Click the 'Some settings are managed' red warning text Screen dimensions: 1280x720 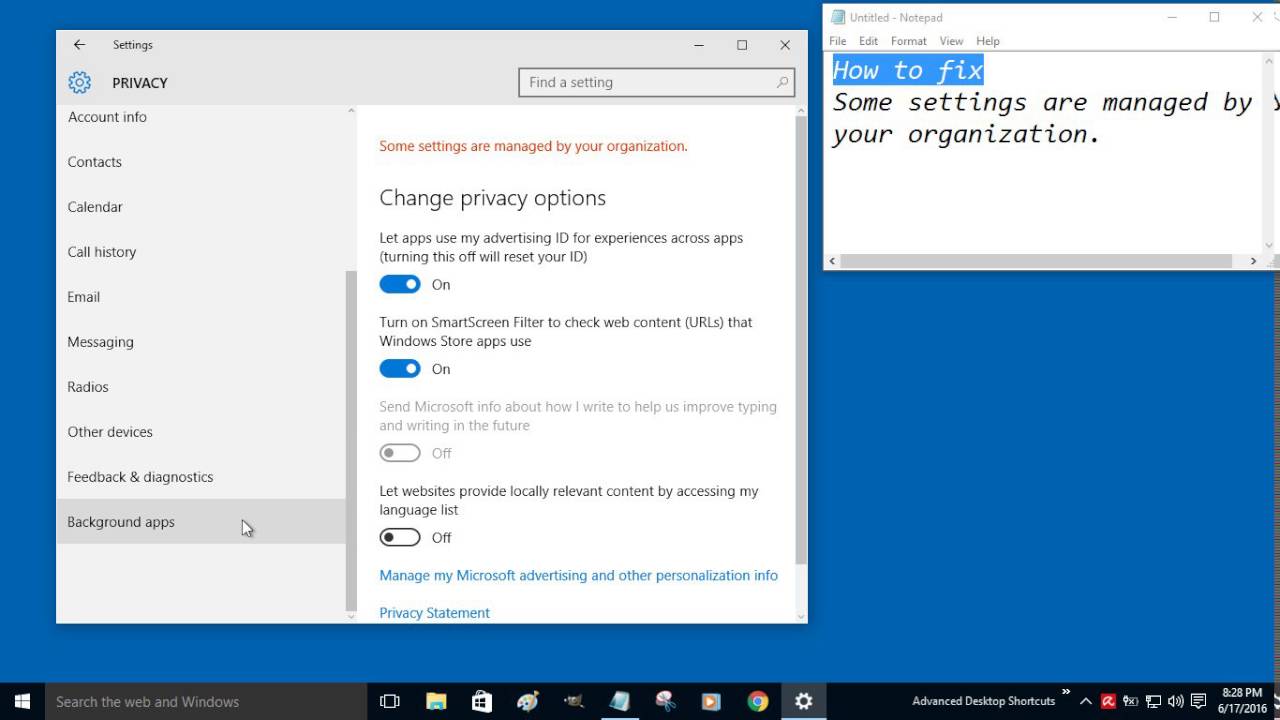click(x=533, y=146)
